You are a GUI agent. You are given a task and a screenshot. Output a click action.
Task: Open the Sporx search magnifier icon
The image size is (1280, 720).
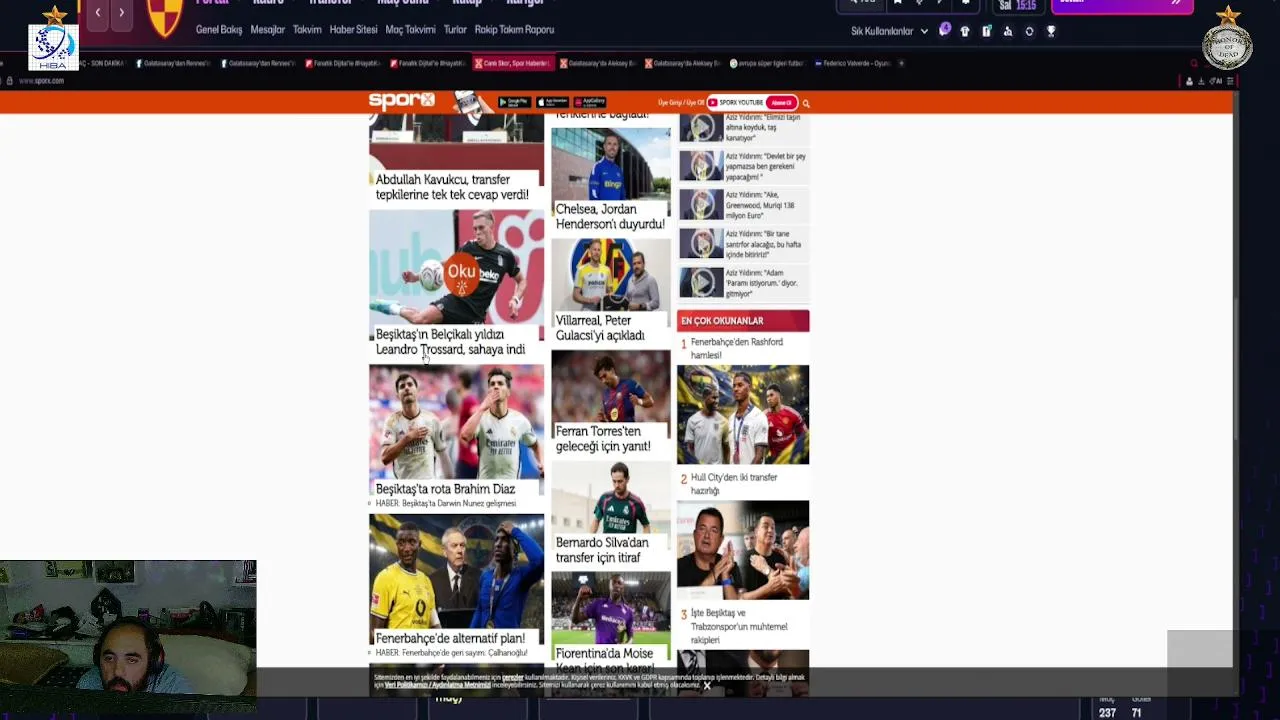coord(806,102)
